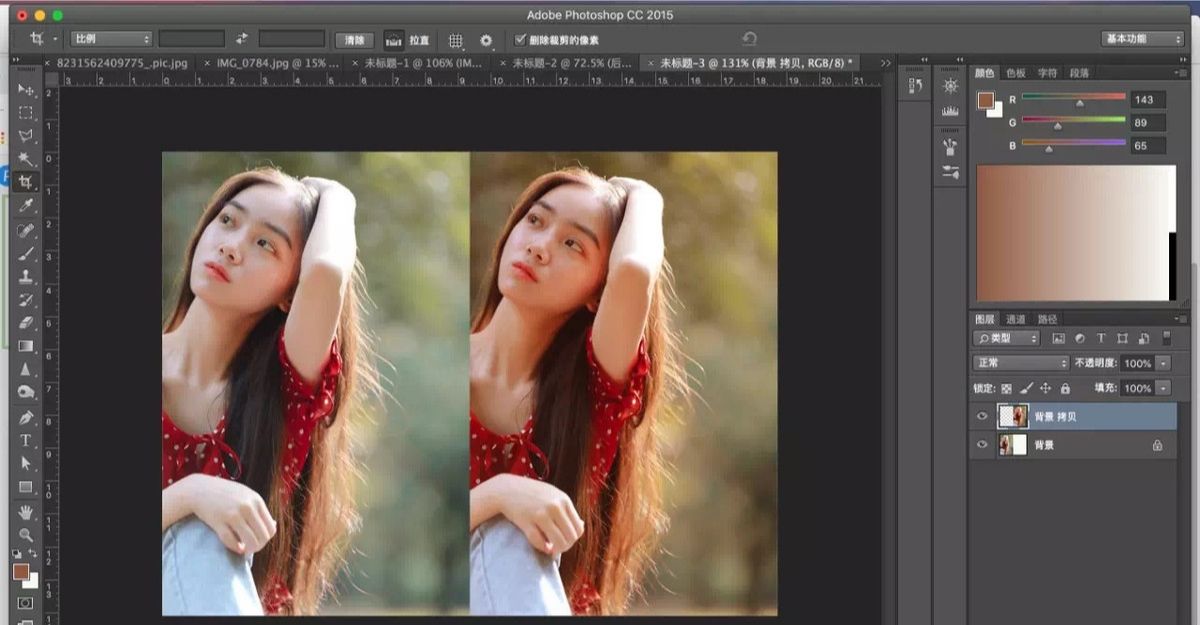This screenshot has height=625, width=1200.
Task: Open the 比例 crop ratio dropdown
Action: coord(110,39)
